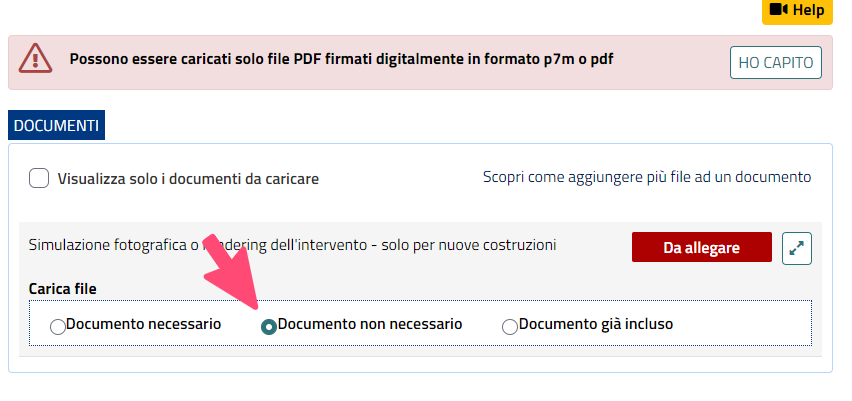Switch to the DOCUMENTI tab
The image size is (852, 401).
tap(57, 125)
